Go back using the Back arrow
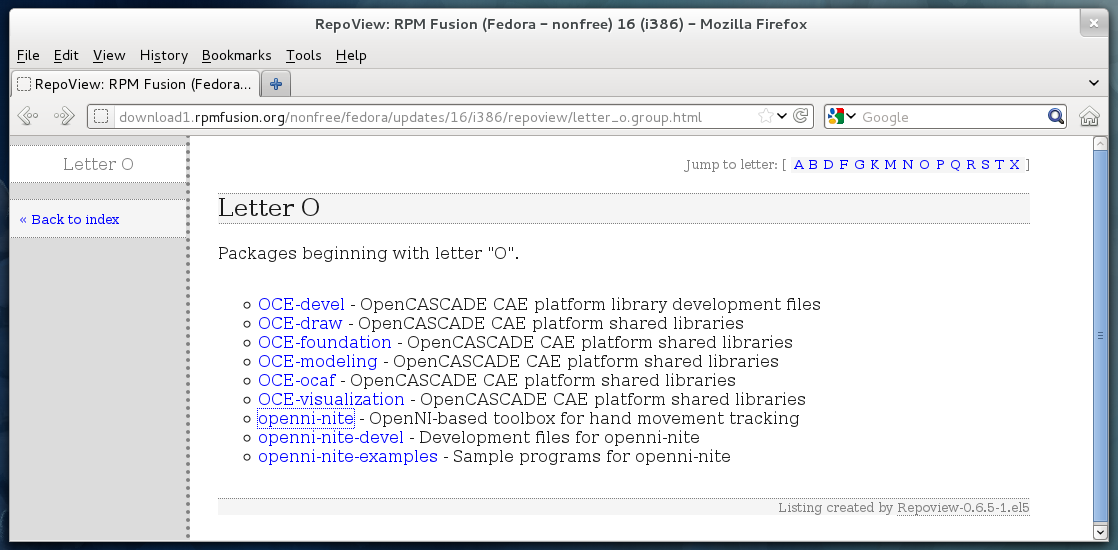 (28, 116)
